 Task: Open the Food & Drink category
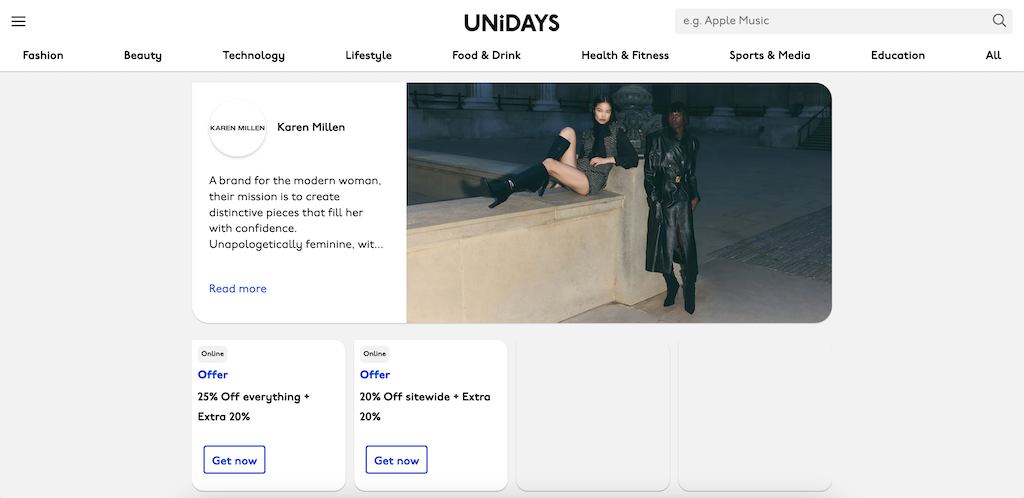tap(487, 55)
